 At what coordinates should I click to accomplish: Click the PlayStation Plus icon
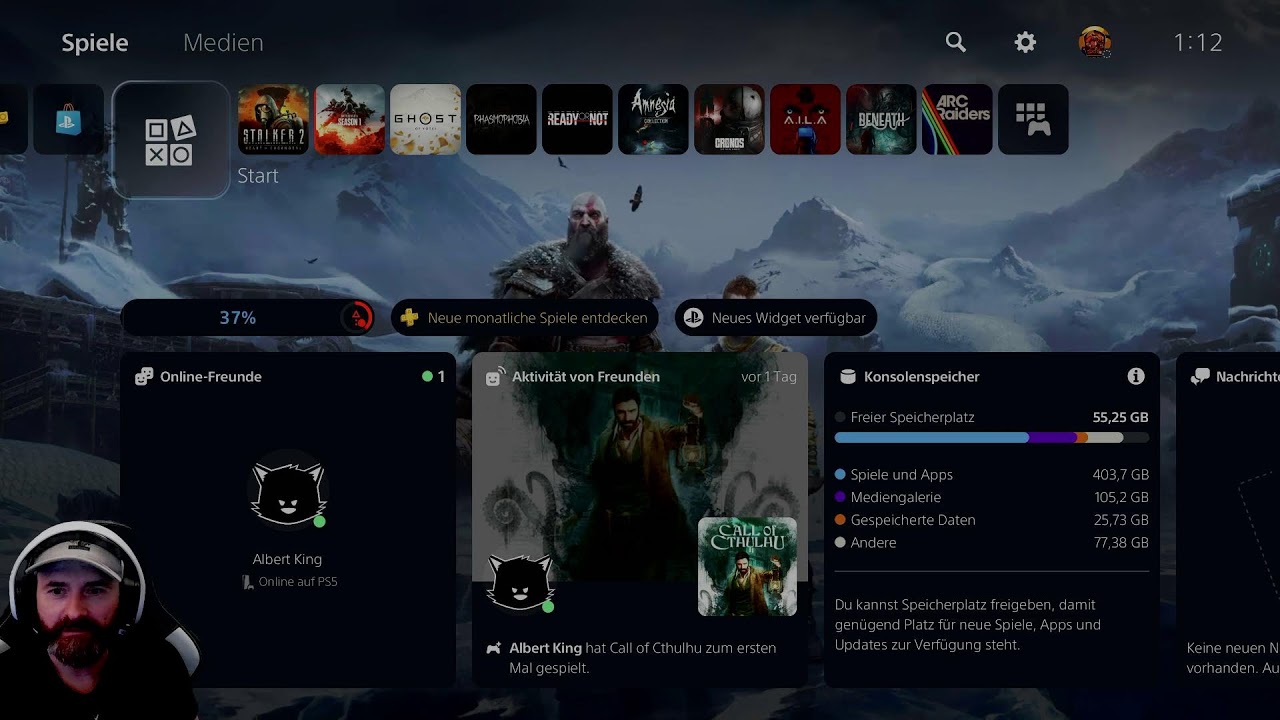tap(409, 318)
